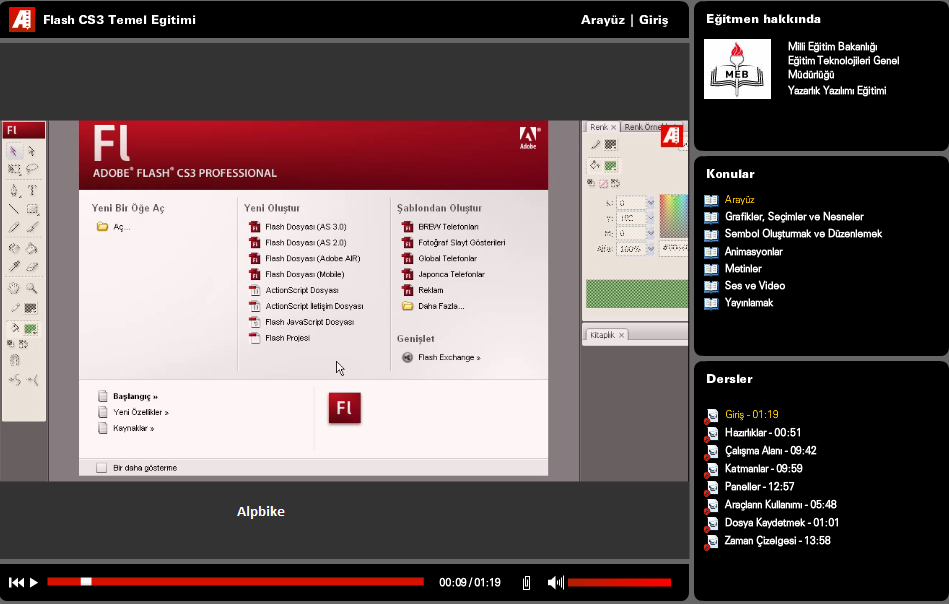
Task: Click the video progress seek bar
Action: click(x=235, y=582)
